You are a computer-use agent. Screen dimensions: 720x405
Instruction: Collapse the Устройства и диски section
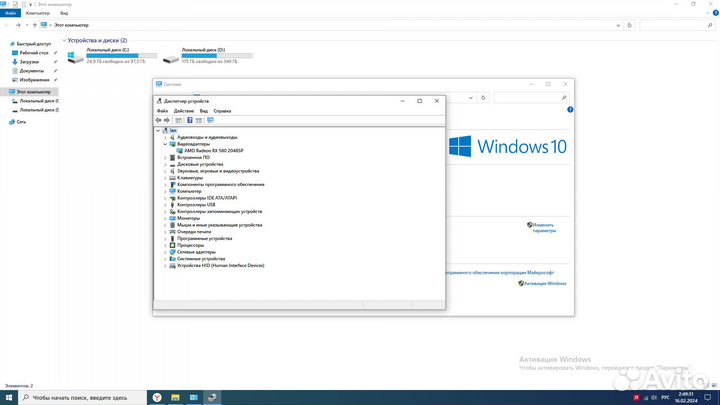pyautogui.click(x=64, y=40)
